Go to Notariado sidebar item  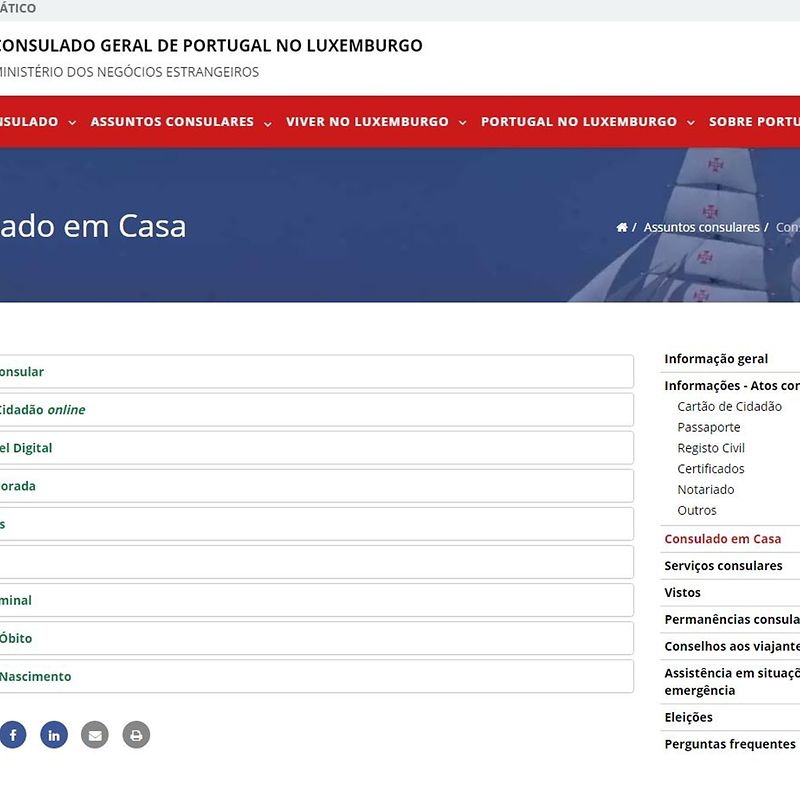pyautogui.click(x=706, y=490)
